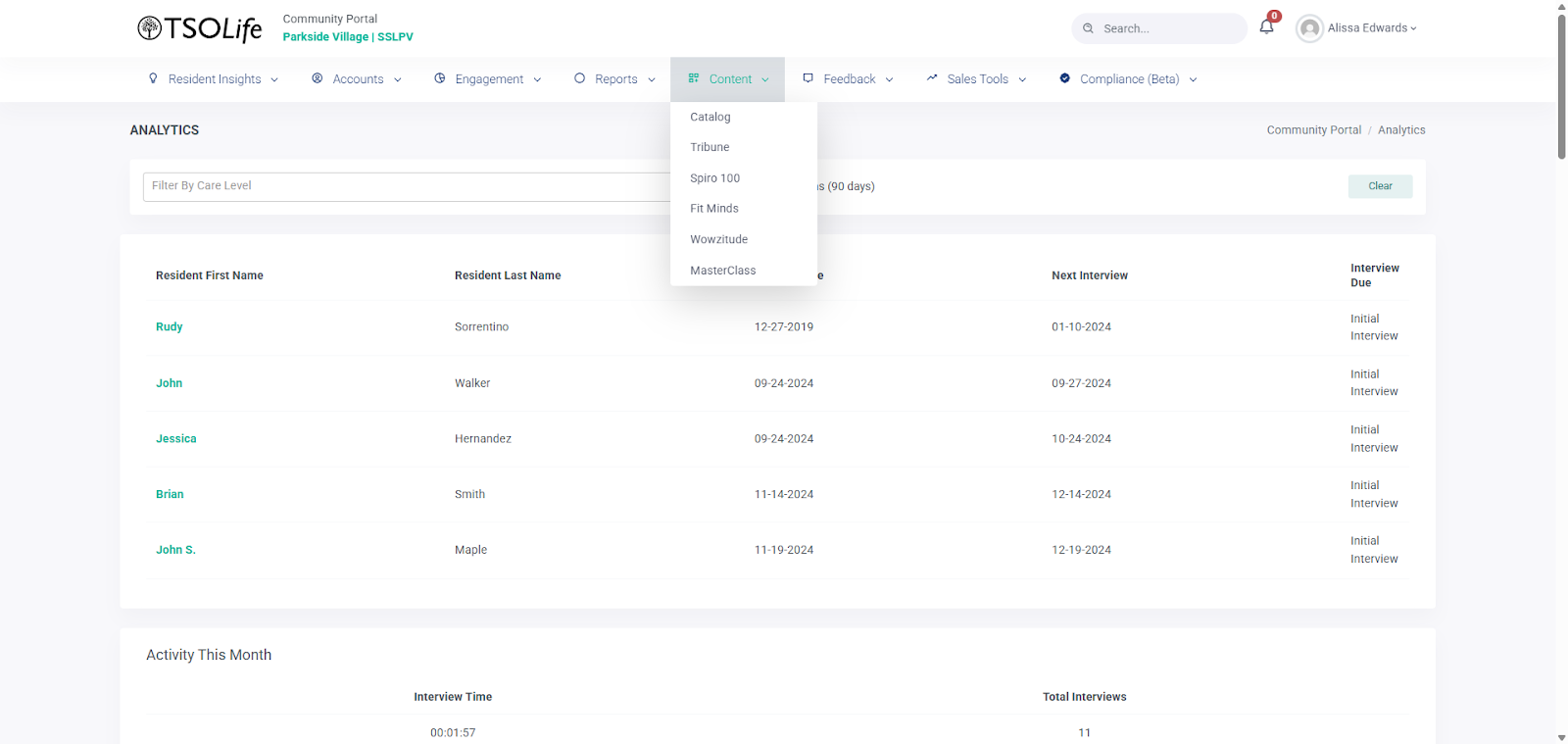Screen dimensions: 1568x744
Task: Follow the Community Portal breadcrumb link
Action: pyautogui.click(x=1313, y=130)
